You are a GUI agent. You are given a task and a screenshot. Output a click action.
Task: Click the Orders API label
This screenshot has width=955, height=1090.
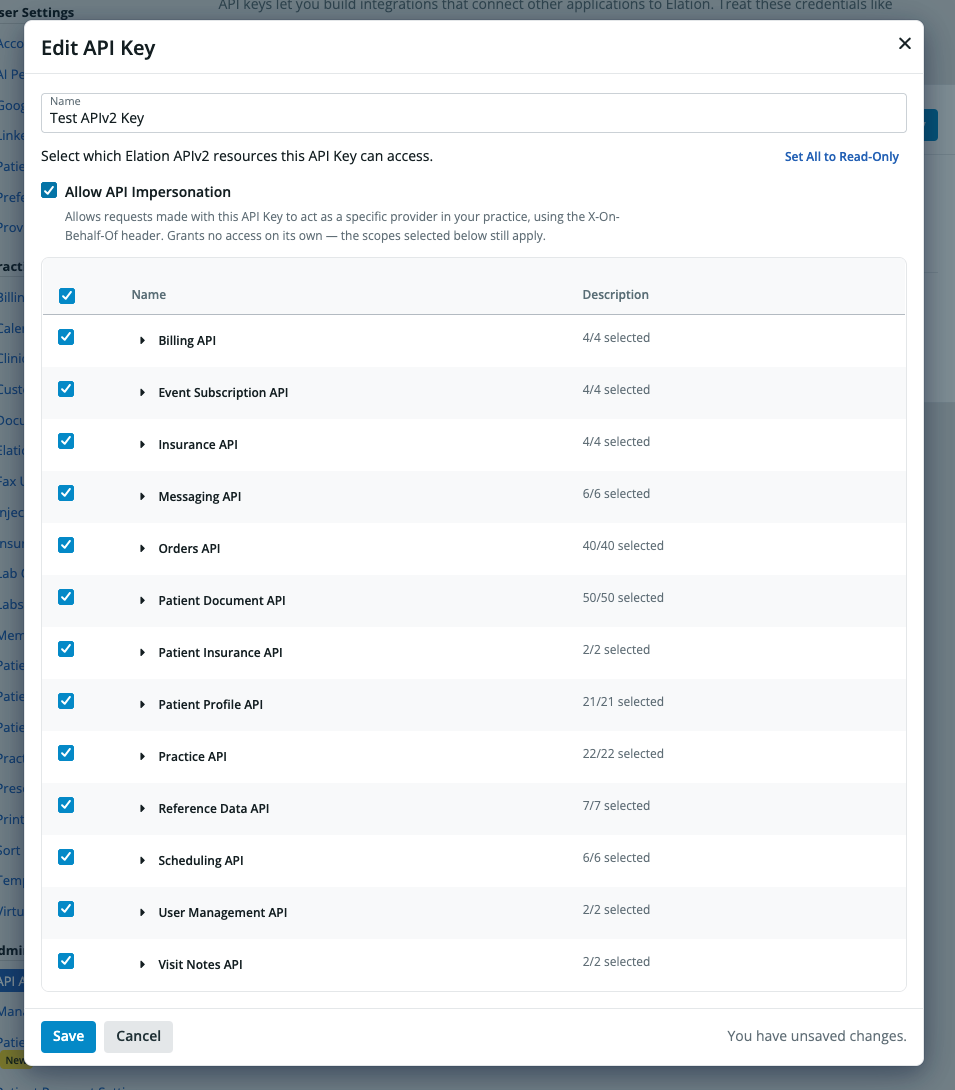point(189,548)
